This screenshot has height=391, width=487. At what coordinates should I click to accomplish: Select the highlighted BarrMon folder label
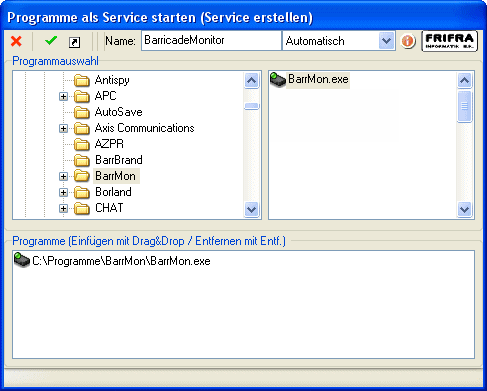(x=116, y=176)
